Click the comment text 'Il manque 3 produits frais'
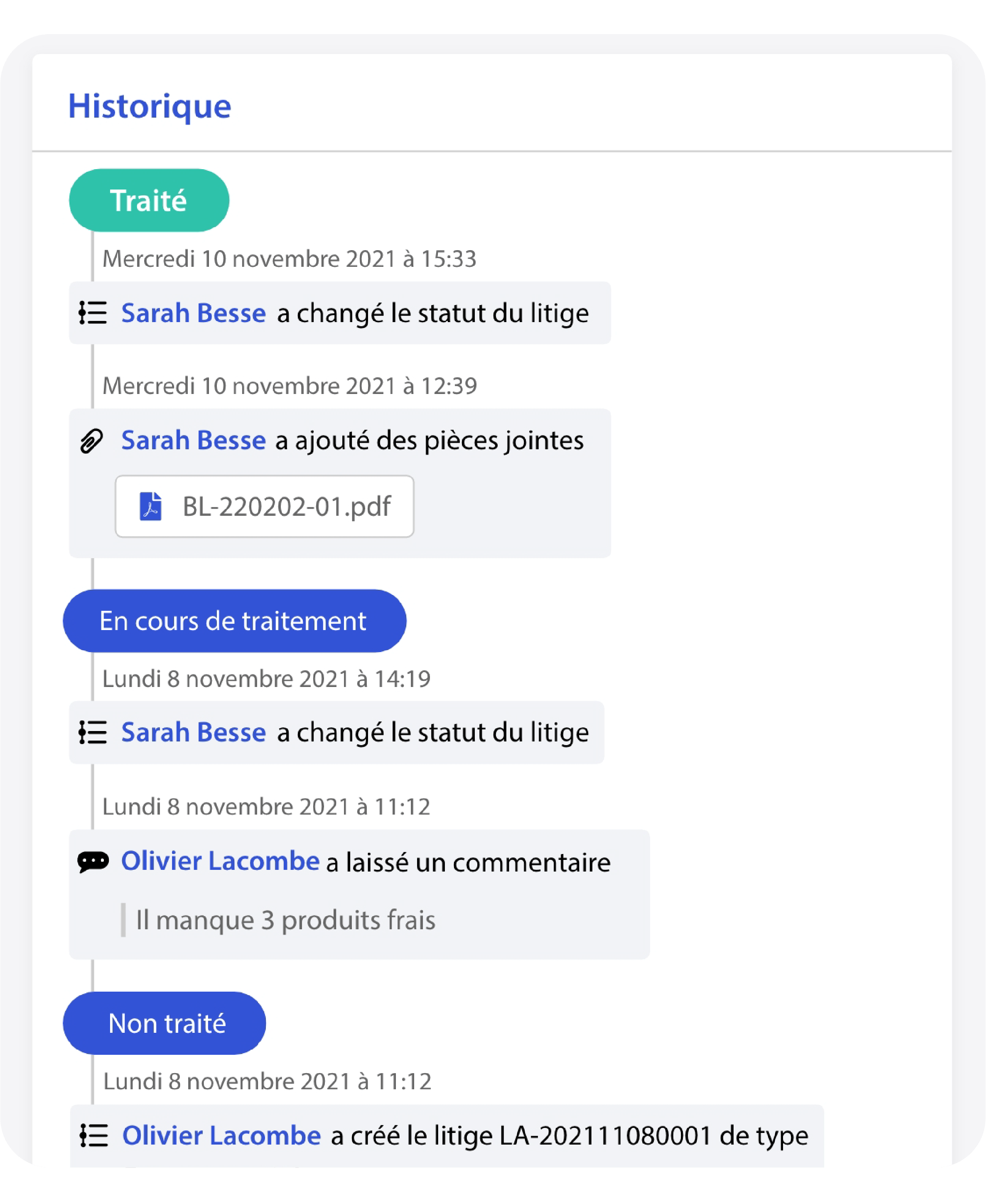987x1204 pixels. [x=285, y=920]
